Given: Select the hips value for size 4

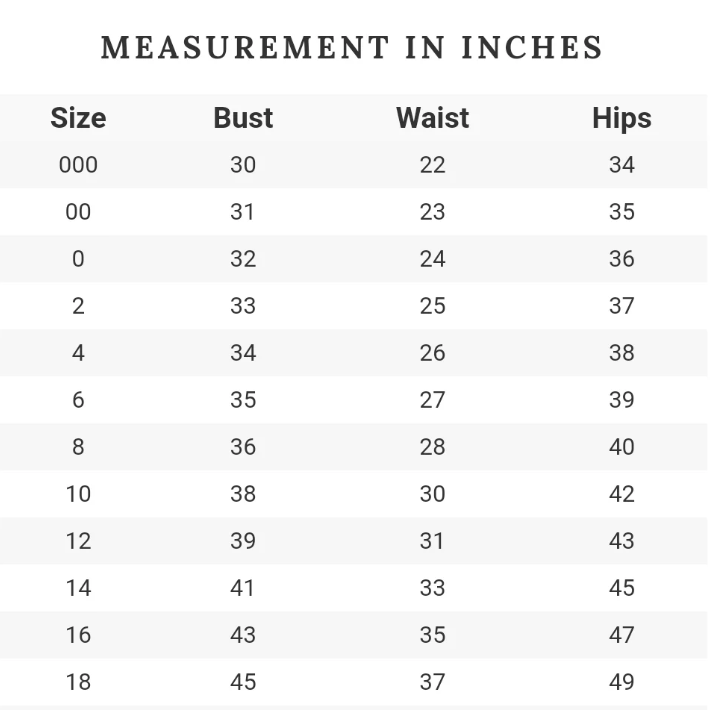Looking at the screenshot, I should 621,353.
